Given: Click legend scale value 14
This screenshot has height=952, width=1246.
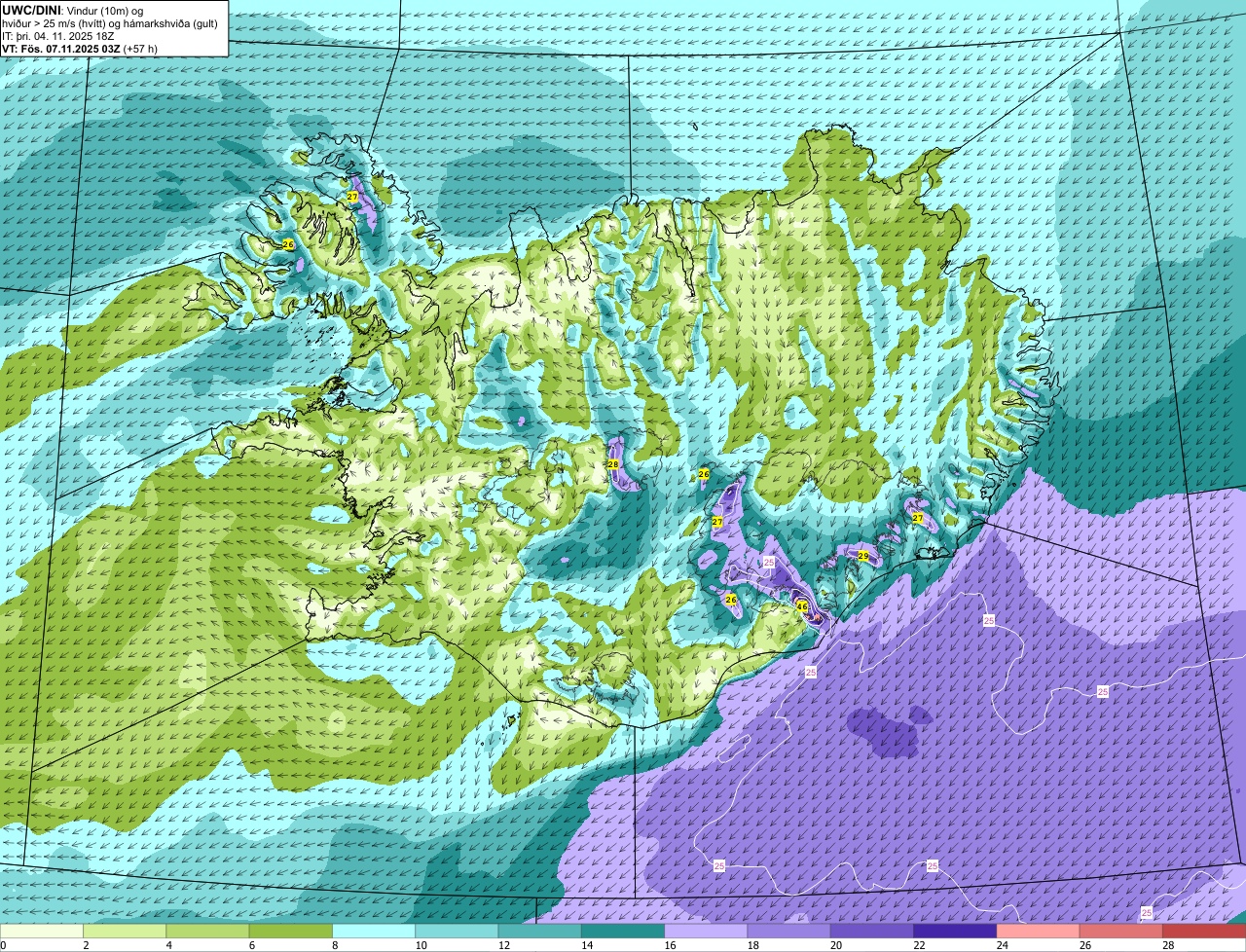Looking at the screenshot, I should (x=587, y=945).
